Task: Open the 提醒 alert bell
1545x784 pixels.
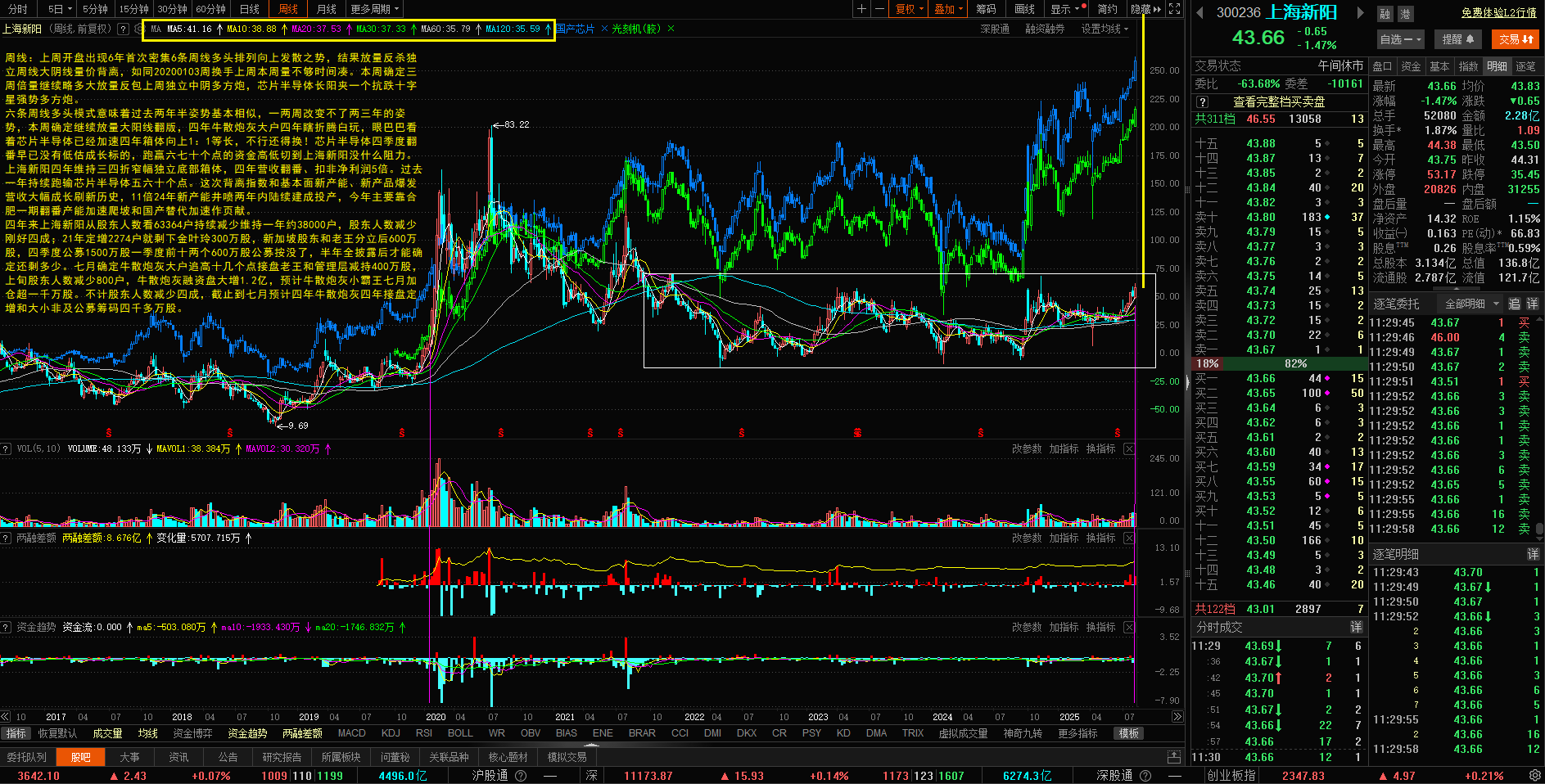Action: pyautogui.click(x=1458, y=39)
